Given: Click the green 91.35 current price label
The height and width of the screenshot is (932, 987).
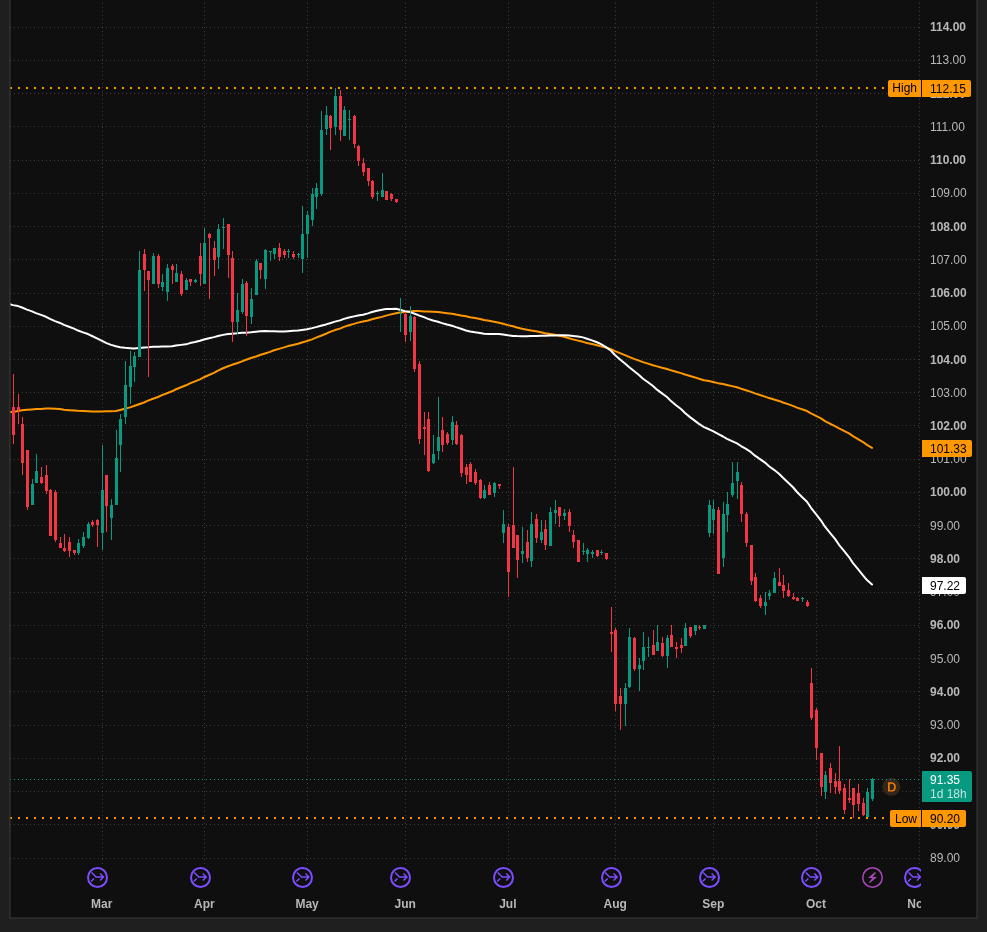Looking at the screenshot, I should pyautogui.click(x=947, y=787).
